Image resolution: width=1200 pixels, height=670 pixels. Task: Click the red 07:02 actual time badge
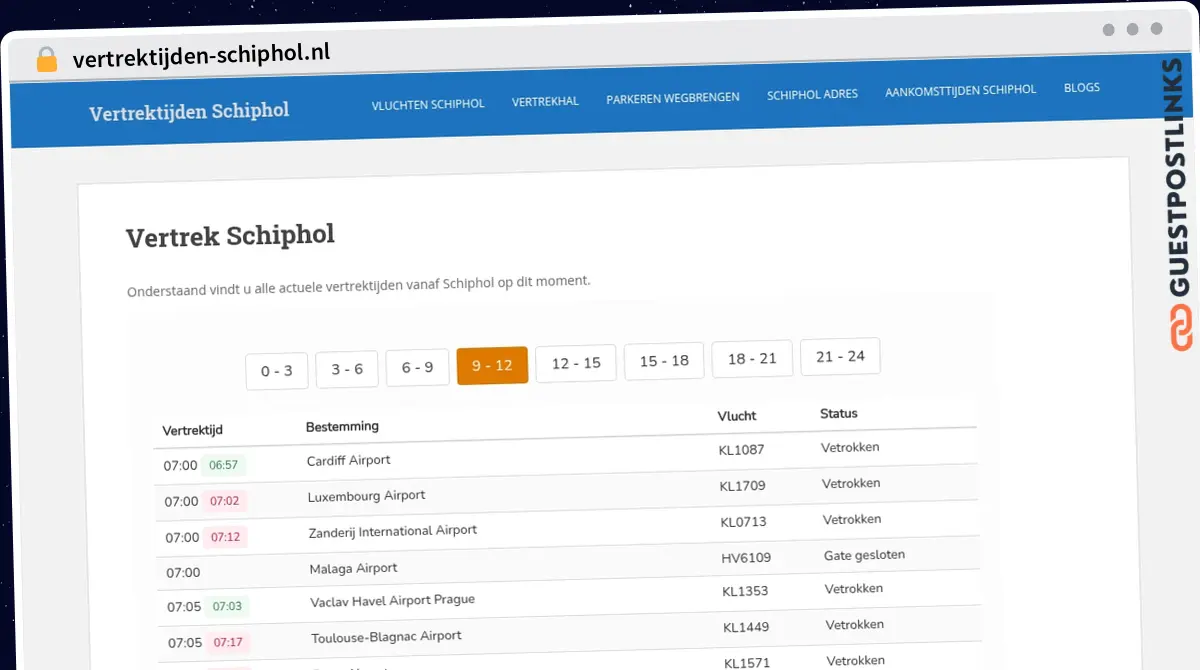[x=224, y=501]
